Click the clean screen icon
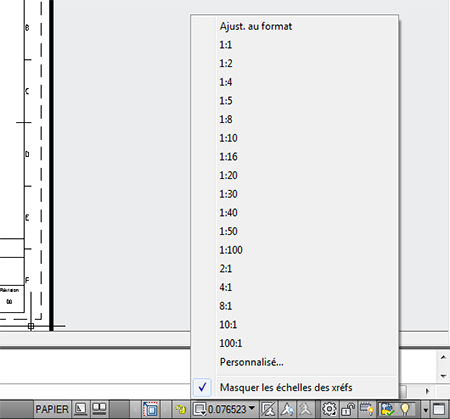The height and width of the screenshot is (419, 450). [439, 409]
